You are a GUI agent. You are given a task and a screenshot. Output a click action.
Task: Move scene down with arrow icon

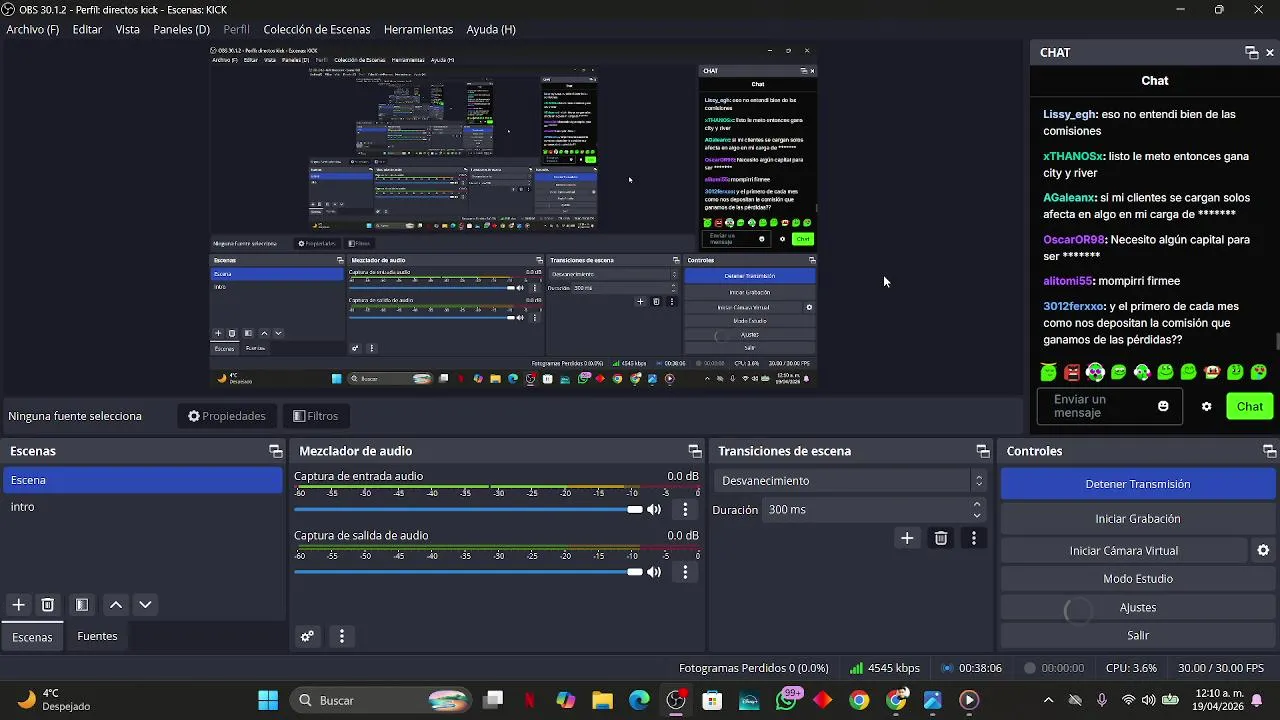point(145,605)
